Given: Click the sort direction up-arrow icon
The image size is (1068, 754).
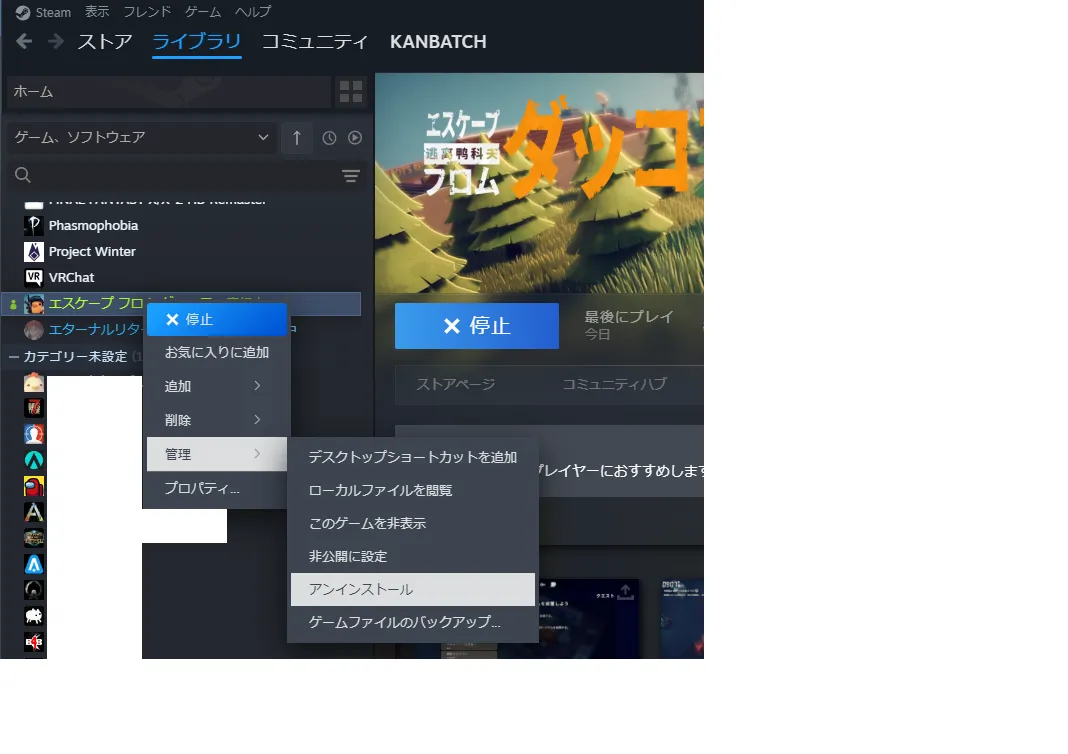Looking at the screenshot, I should click(296, 138).
